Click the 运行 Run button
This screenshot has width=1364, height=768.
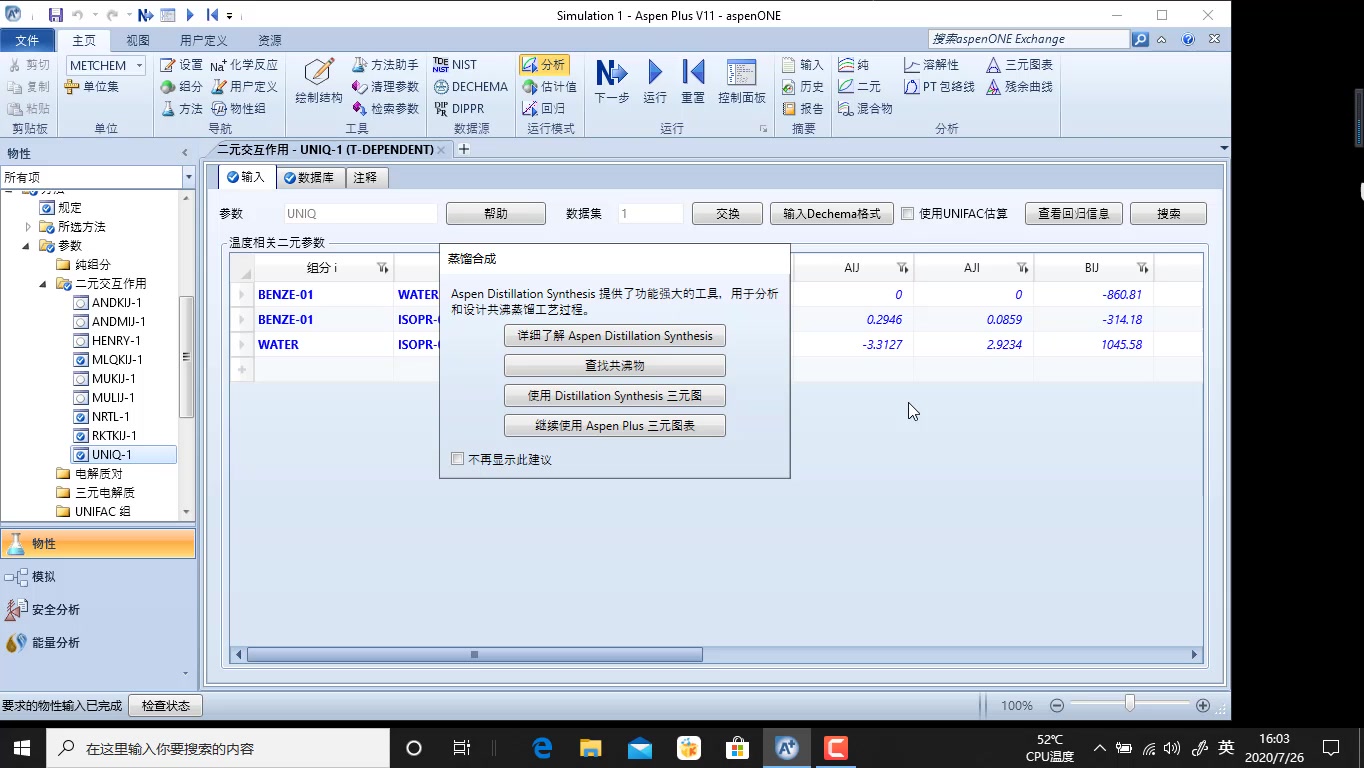coord(655,81)
